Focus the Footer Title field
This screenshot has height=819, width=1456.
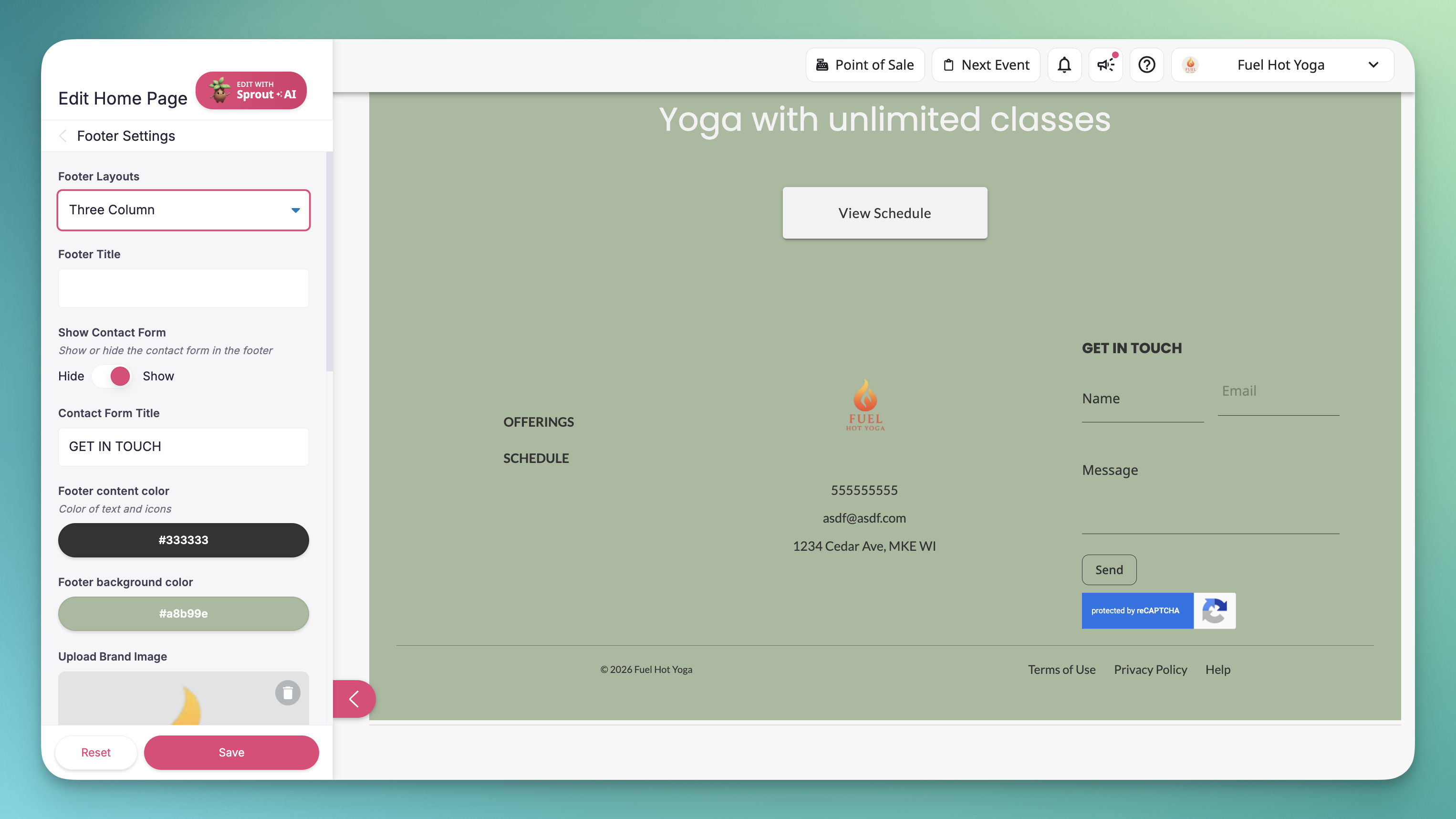point(184,288)
